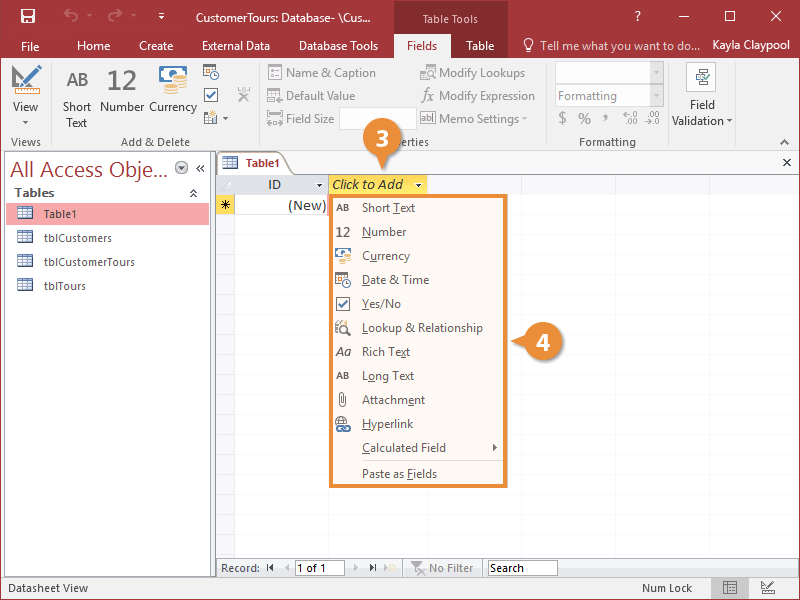Click the Yes/No checkbox button in ribbon
Viewport: 800px width, 600px height.
(211, 95)
